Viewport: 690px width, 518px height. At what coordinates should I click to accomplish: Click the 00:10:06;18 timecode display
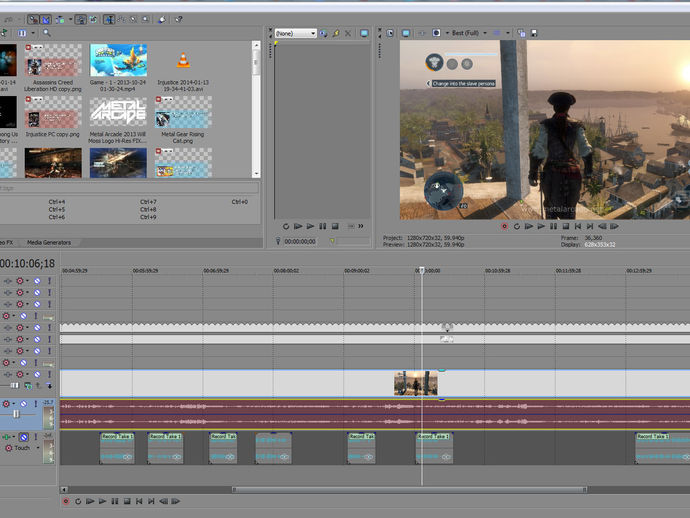click(27, 263)
